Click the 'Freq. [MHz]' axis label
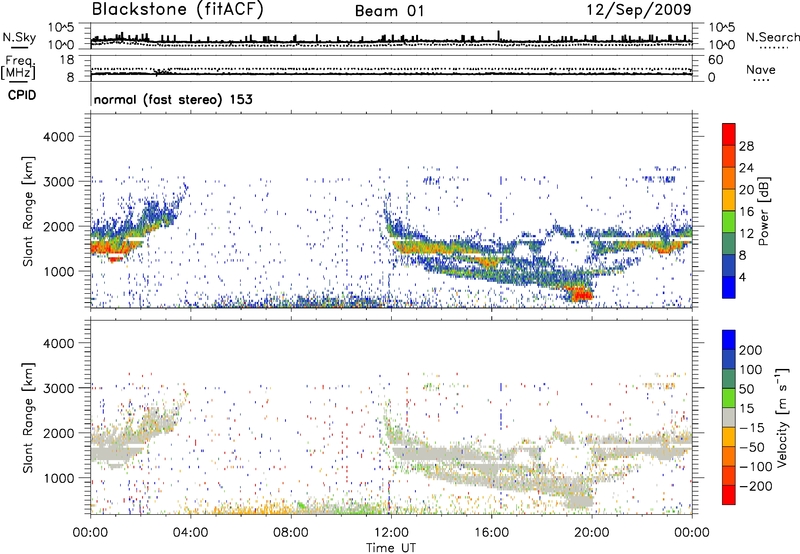The image size is (800, 554). click(x=18, y=68)
